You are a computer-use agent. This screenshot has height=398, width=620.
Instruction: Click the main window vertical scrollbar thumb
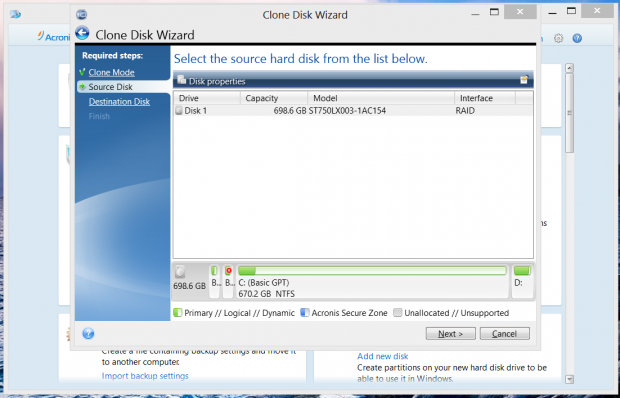click(569, 113)
